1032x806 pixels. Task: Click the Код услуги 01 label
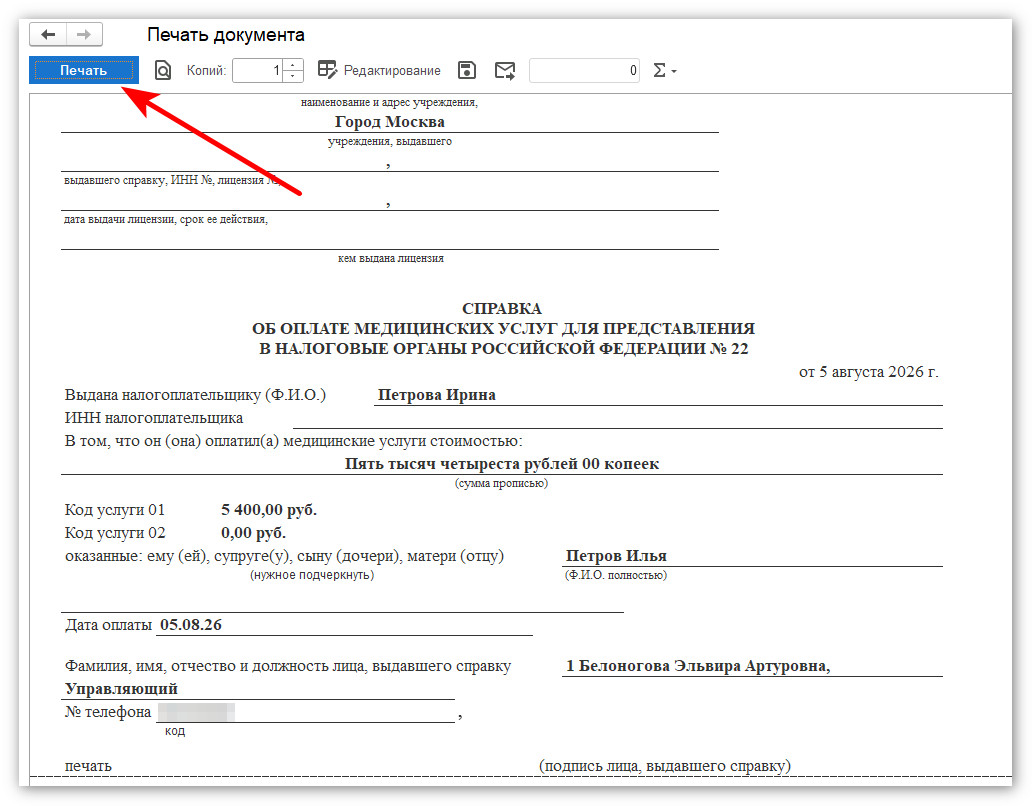(x=115, y=510)
